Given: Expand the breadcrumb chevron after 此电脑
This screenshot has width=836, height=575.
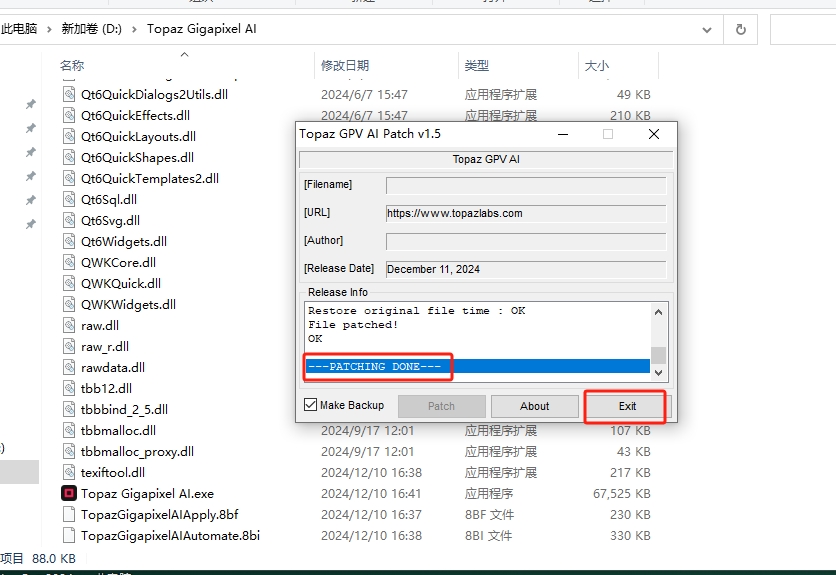Looking at the screenshot, I should pyautogui.click(x=49, y=29).
